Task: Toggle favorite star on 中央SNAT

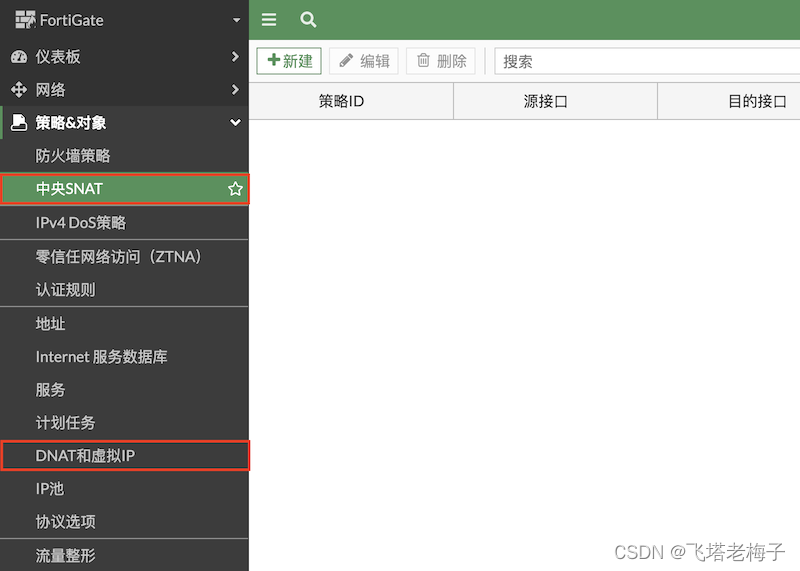Action: pyautogui.click(x=235, y=189)
